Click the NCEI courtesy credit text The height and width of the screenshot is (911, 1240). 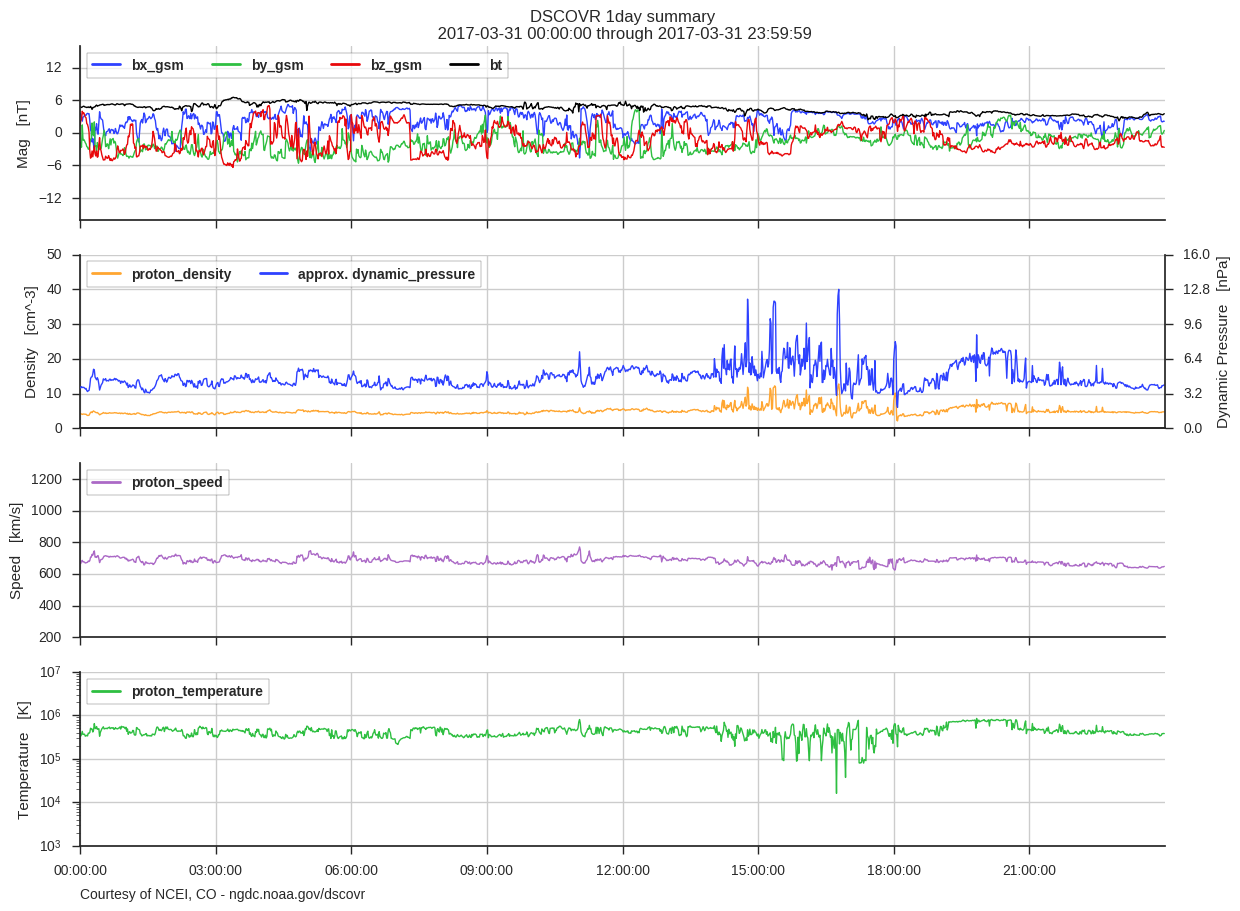[x=222, y=894]
